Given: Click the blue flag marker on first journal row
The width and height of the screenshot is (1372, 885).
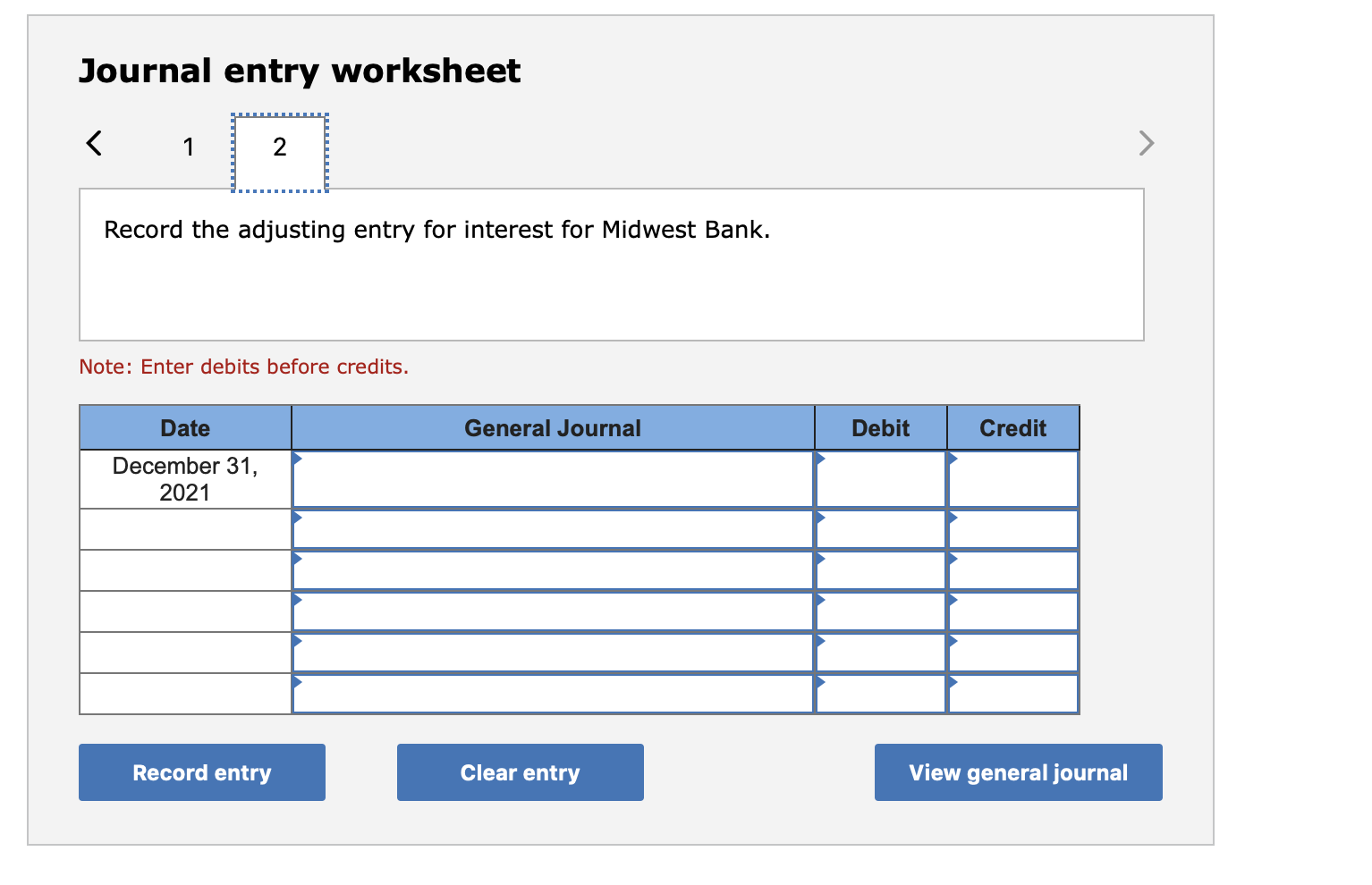Looking at the screenshot, I should pyautogui.click(x=297, y=459).
